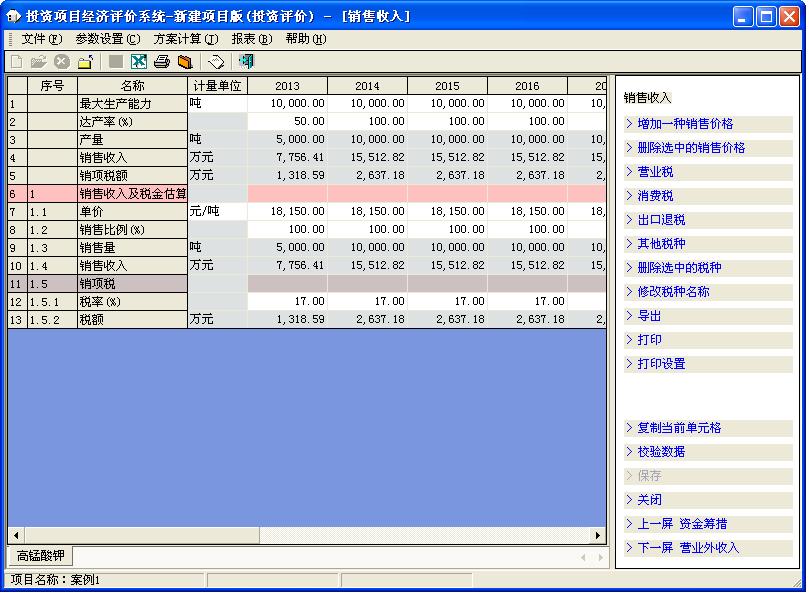Click the 产量 row name cell
Viewport: 809px width, 595px height.
click(133, 139)
